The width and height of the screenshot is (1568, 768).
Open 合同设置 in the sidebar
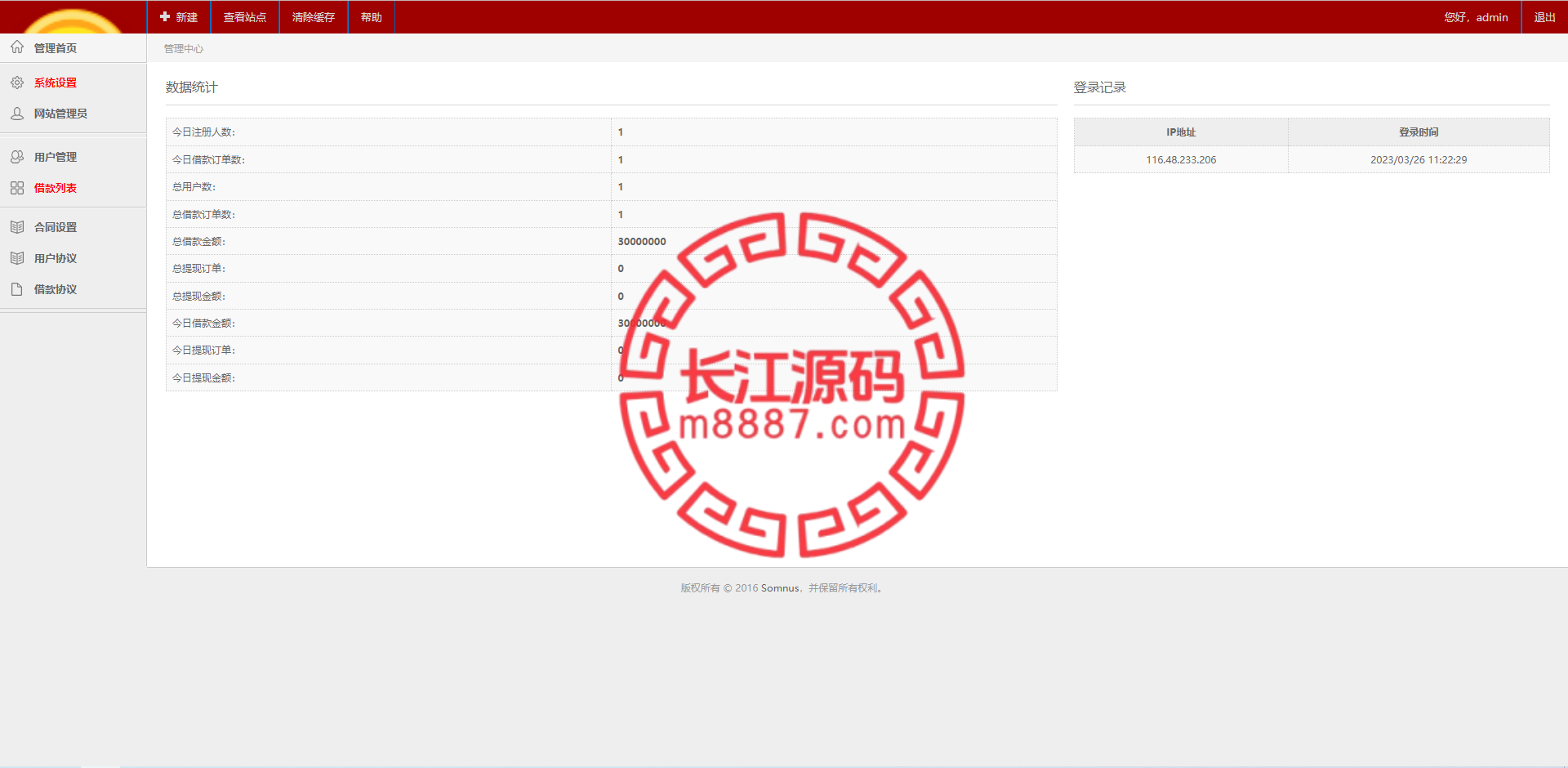[x=56, y=227]
